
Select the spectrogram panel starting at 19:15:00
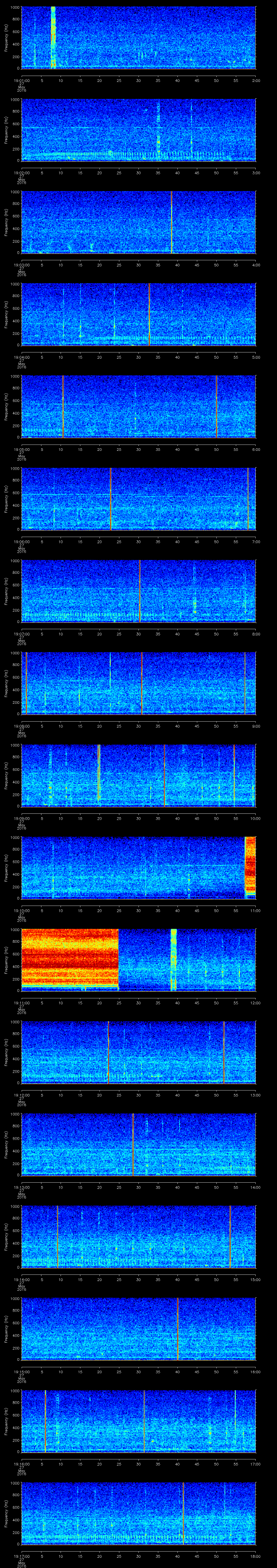pos(139,1329)
